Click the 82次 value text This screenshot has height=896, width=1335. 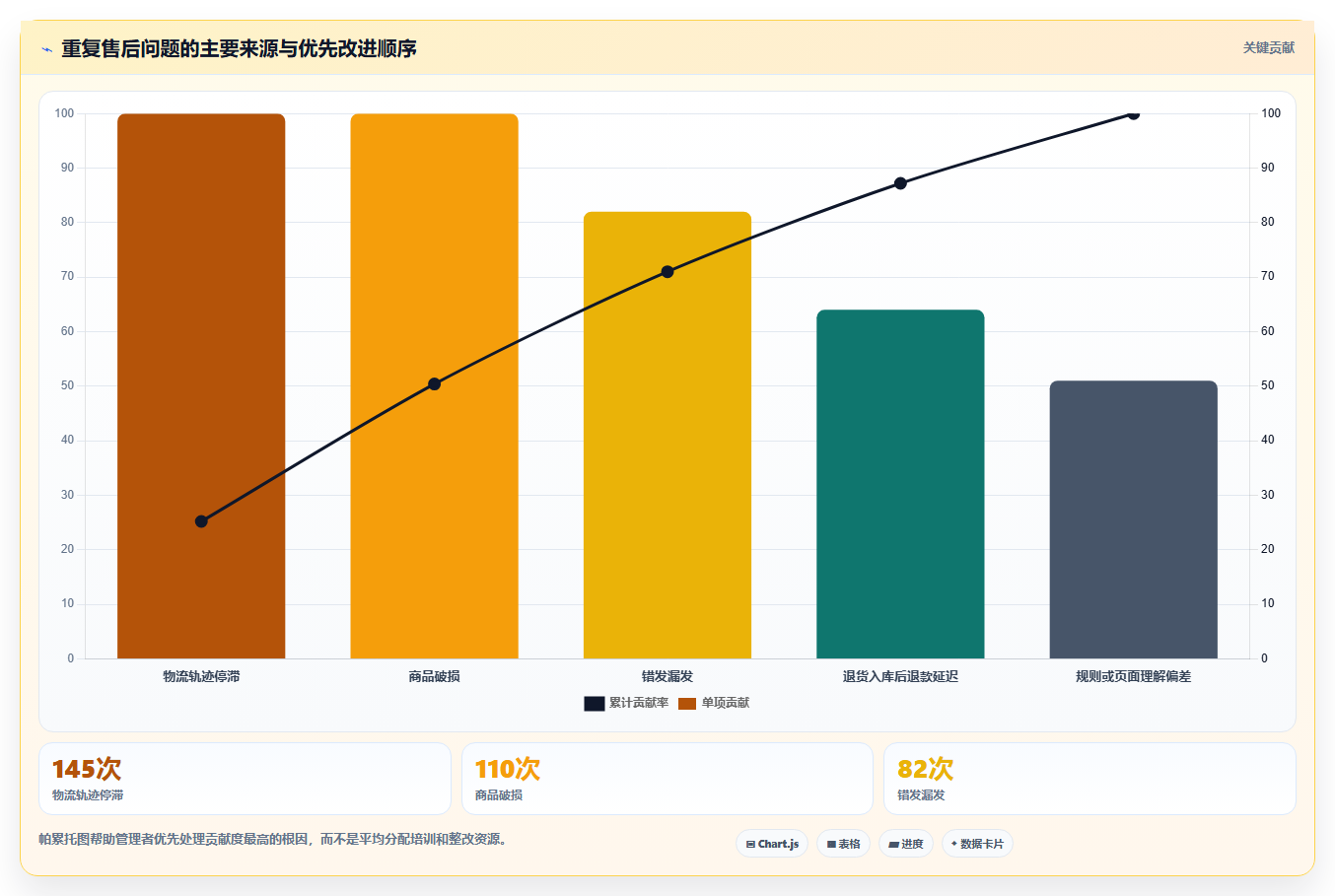(925, 769)
